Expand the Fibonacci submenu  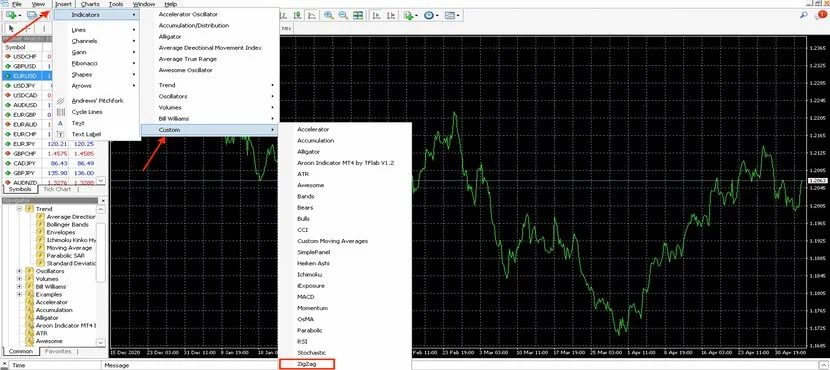97,64
